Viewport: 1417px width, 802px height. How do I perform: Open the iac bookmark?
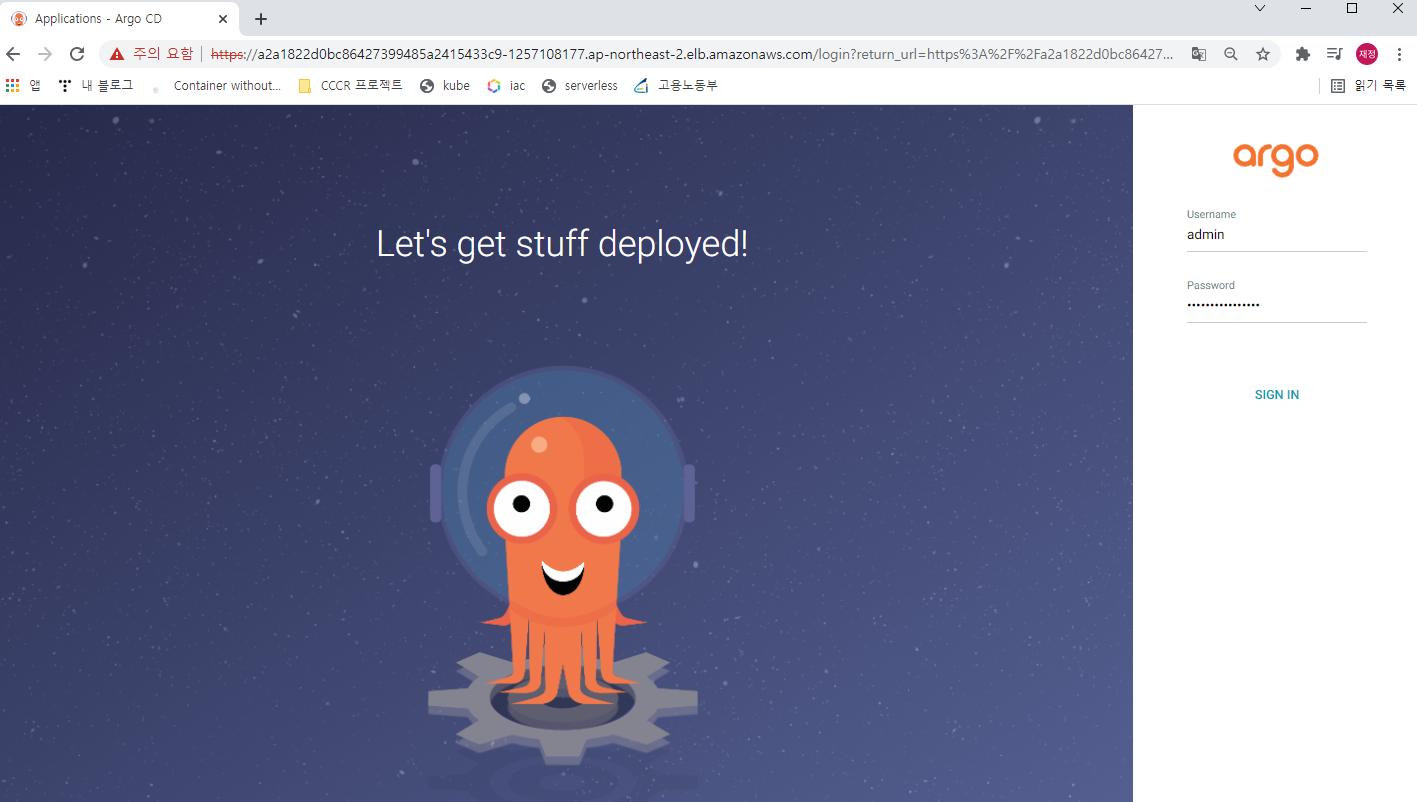pos(506,86)
